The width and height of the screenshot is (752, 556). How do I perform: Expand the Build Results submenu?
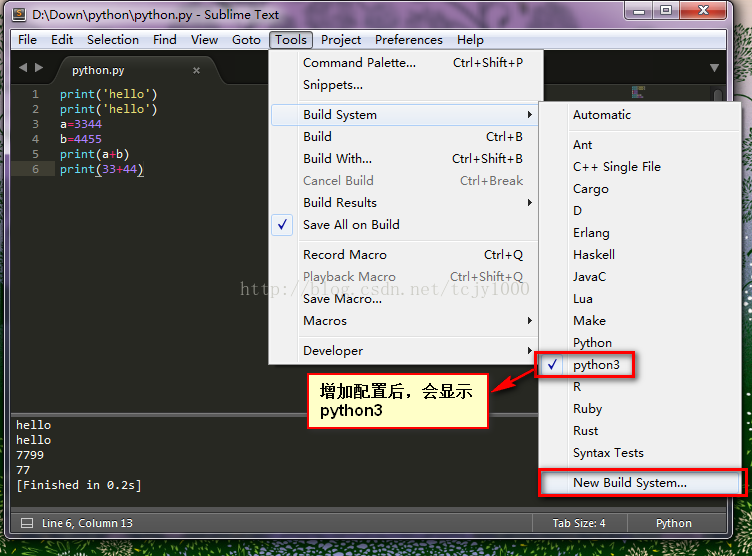pos(405,202)
